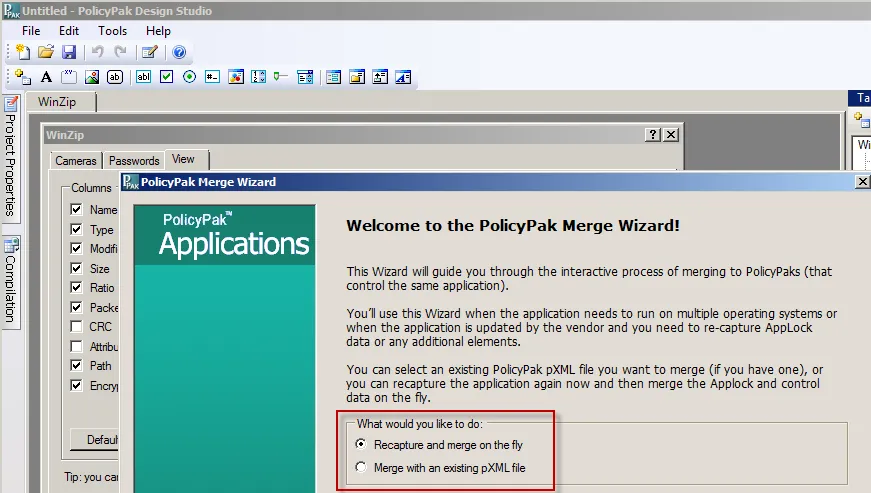Select the 'abl' text box tool
This screenshot has width=871, height=493.
point(143,77)
